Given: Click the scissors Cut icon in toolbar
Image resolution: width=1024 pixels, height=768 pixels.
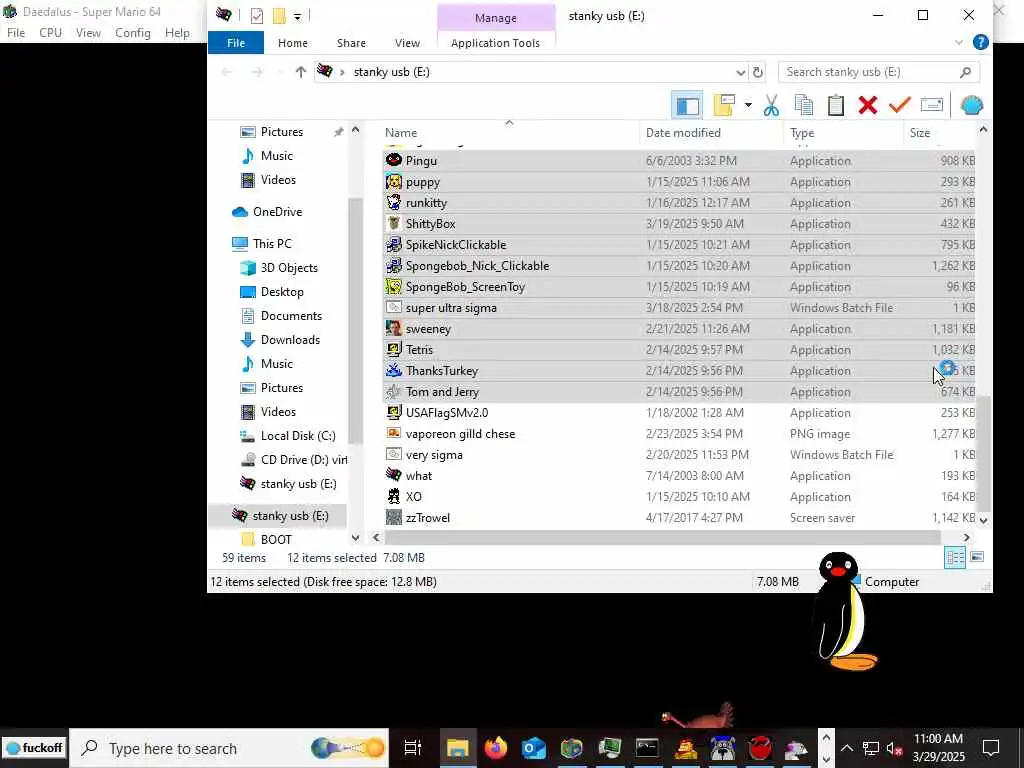Looking at the screenshot, I should pos(771,105).
